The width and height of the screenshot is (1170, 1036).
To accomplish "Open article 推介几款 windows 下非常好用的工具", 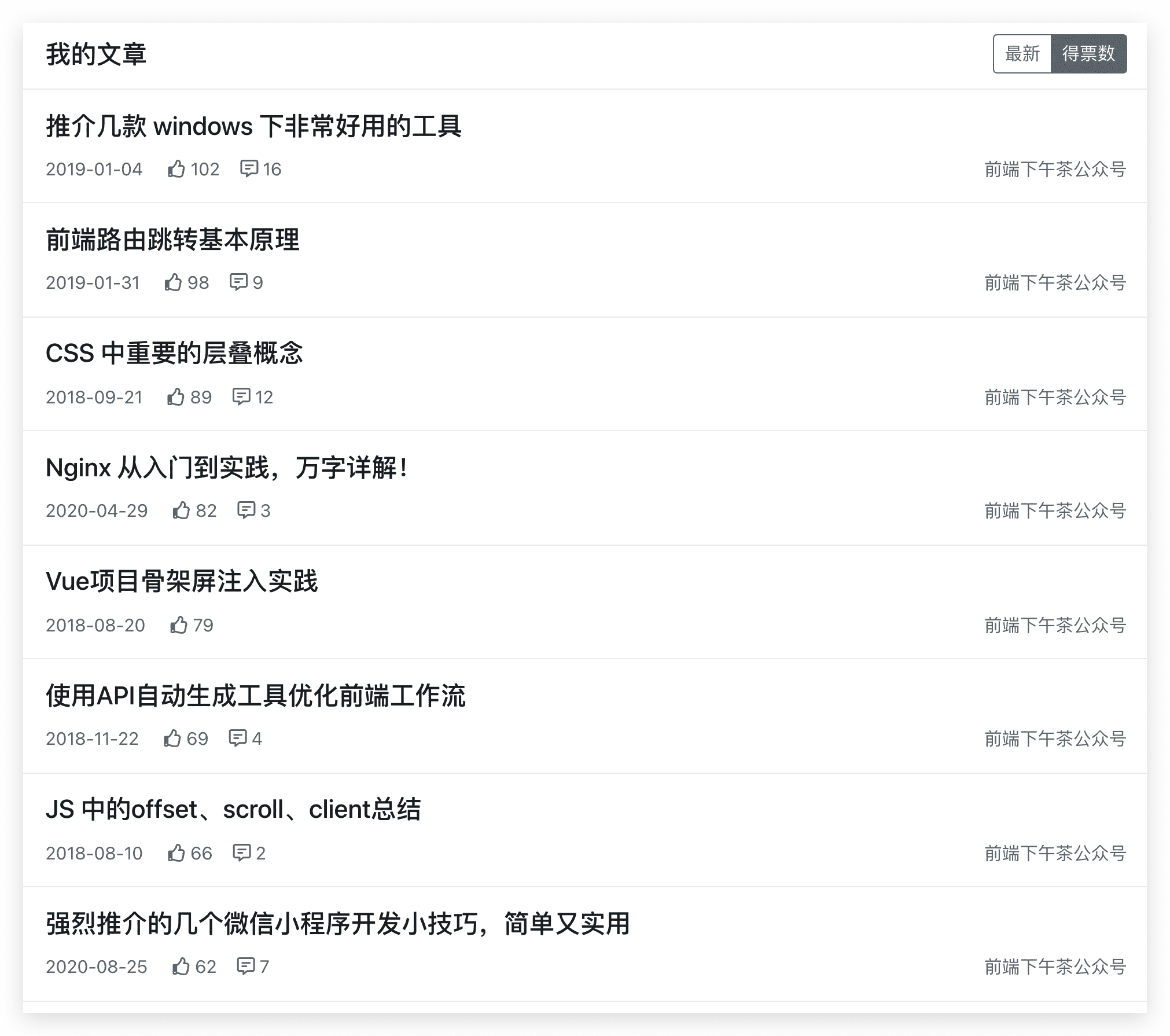I will pos(253,126).
